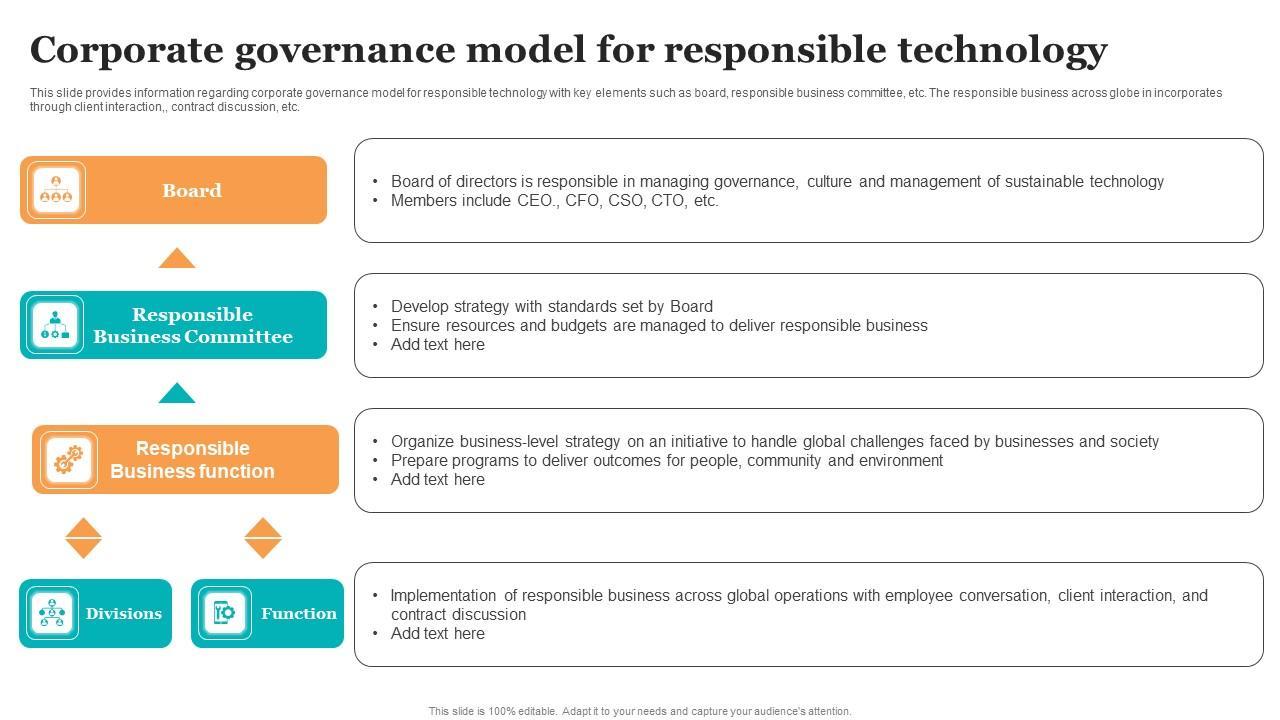Viewport: 1280px width, 720px height.
Task: Select "Add text here" in the Divisions and Function description box
Action: tap(438, 633)
